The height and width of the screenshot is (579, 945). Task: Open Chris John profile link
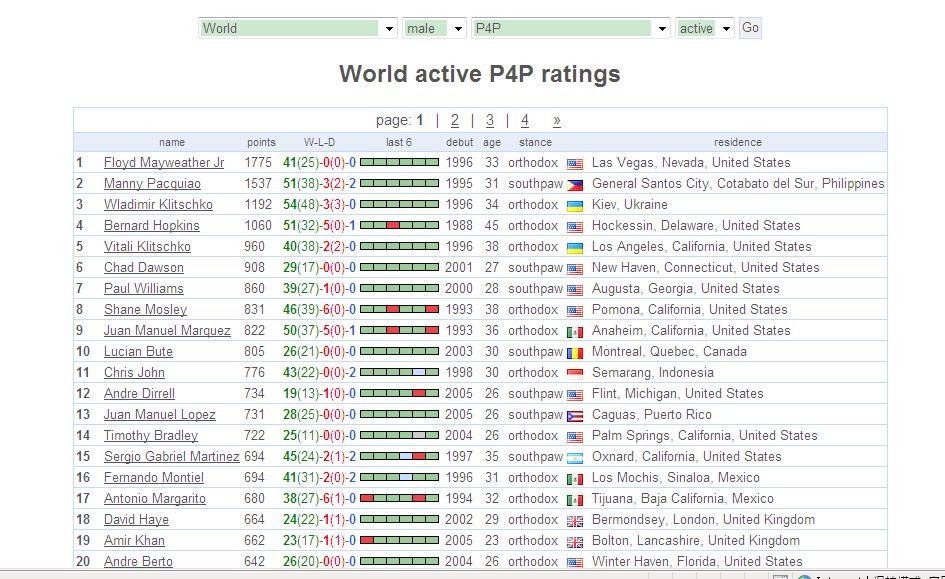(134, 373)
